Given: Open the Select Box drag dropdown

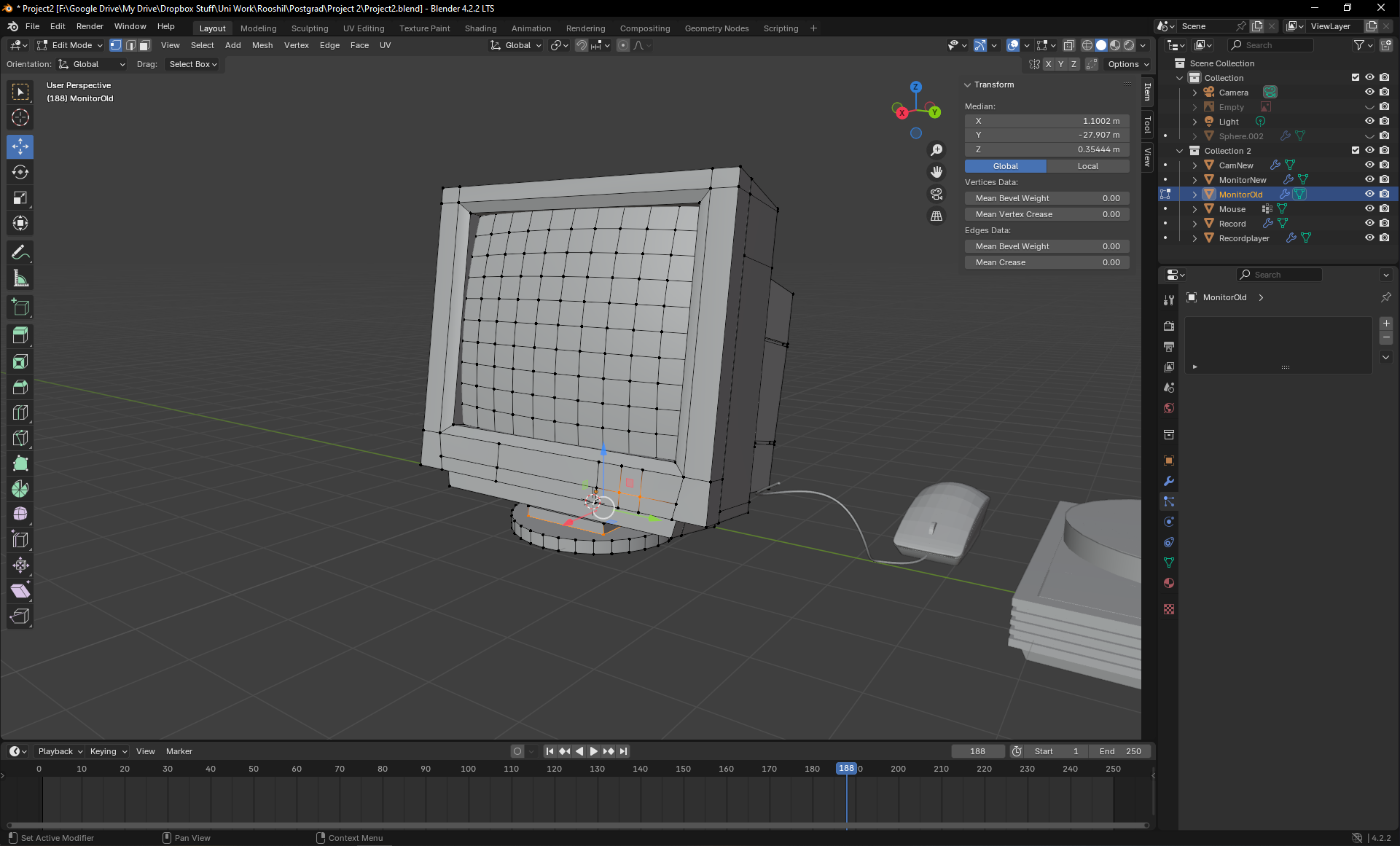Looking at the screenshot, I should click(193, 64).
